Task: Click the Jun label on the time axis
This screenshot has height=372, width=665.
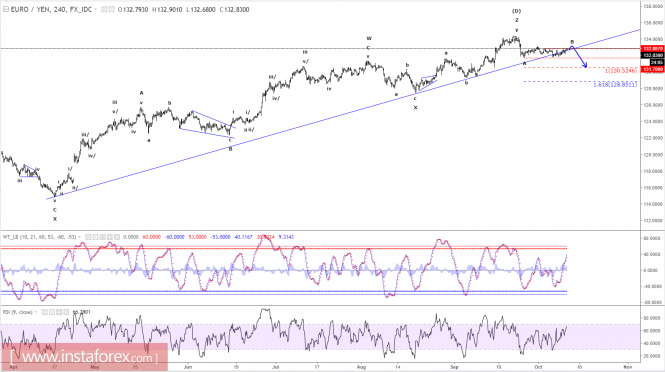Action: tap(187, 367)
